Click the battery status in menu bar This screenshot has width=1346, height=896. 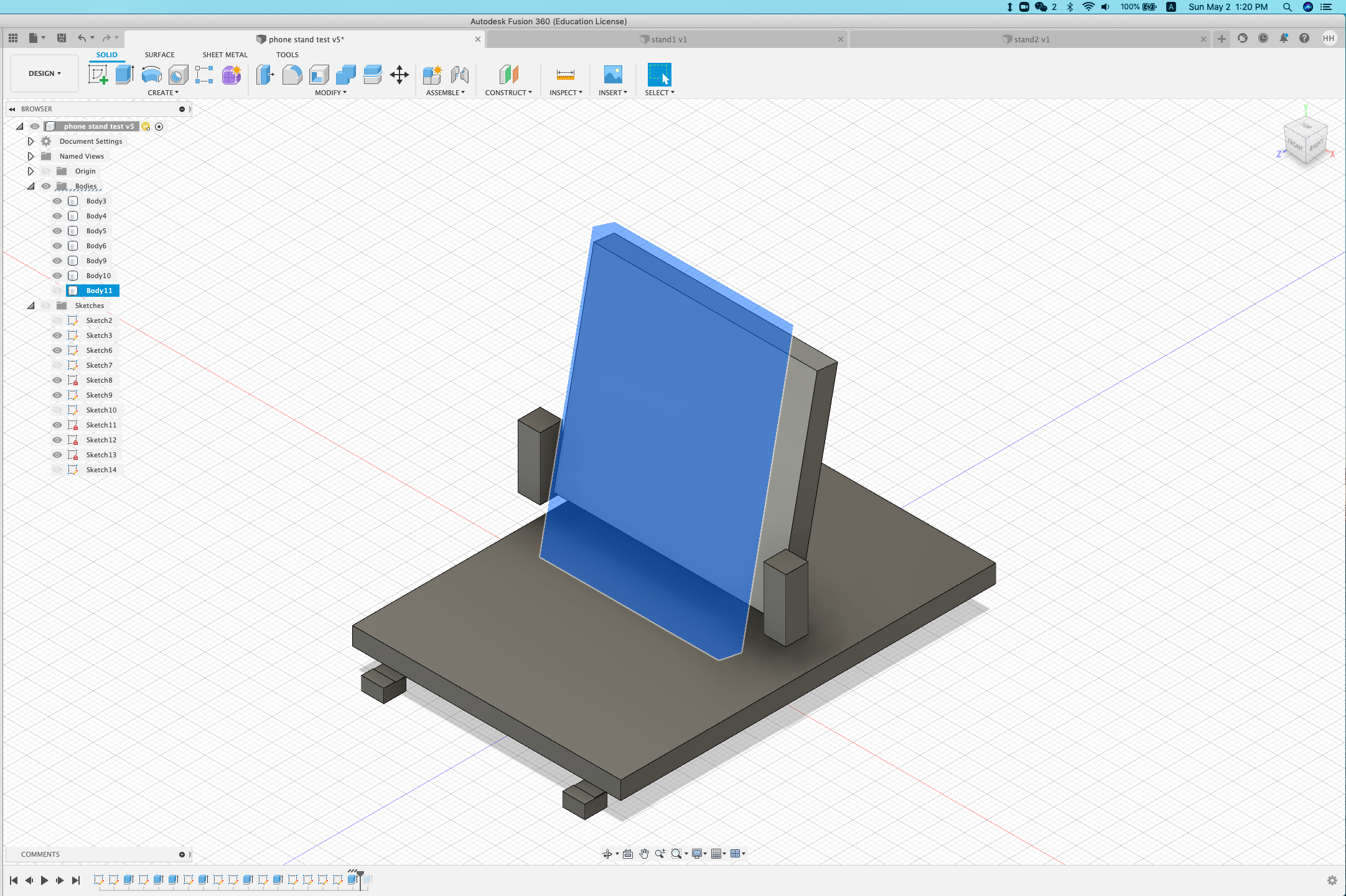(1139, 7)
